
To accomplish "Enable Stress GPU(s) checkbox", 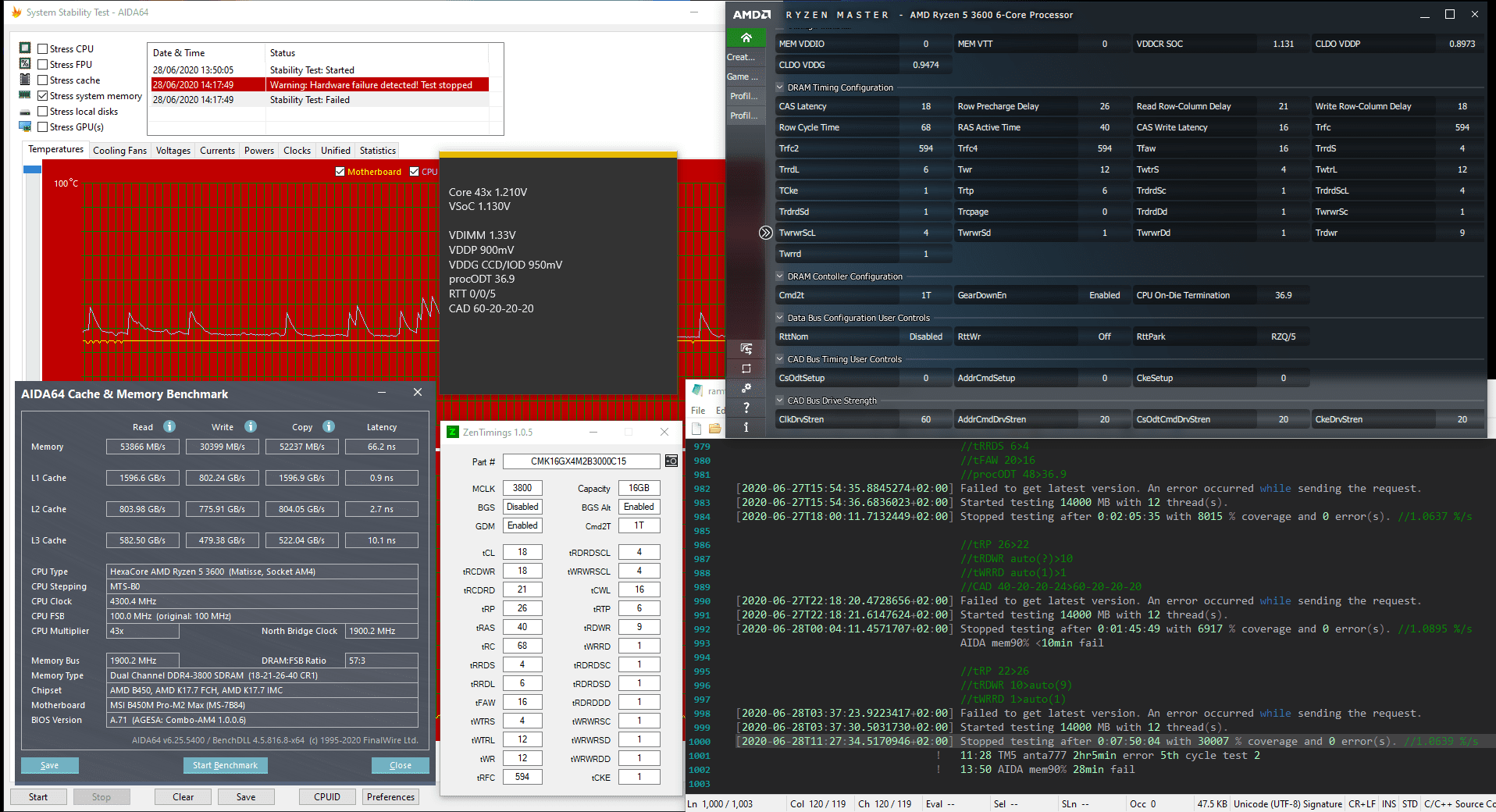I will pos(43,127).
